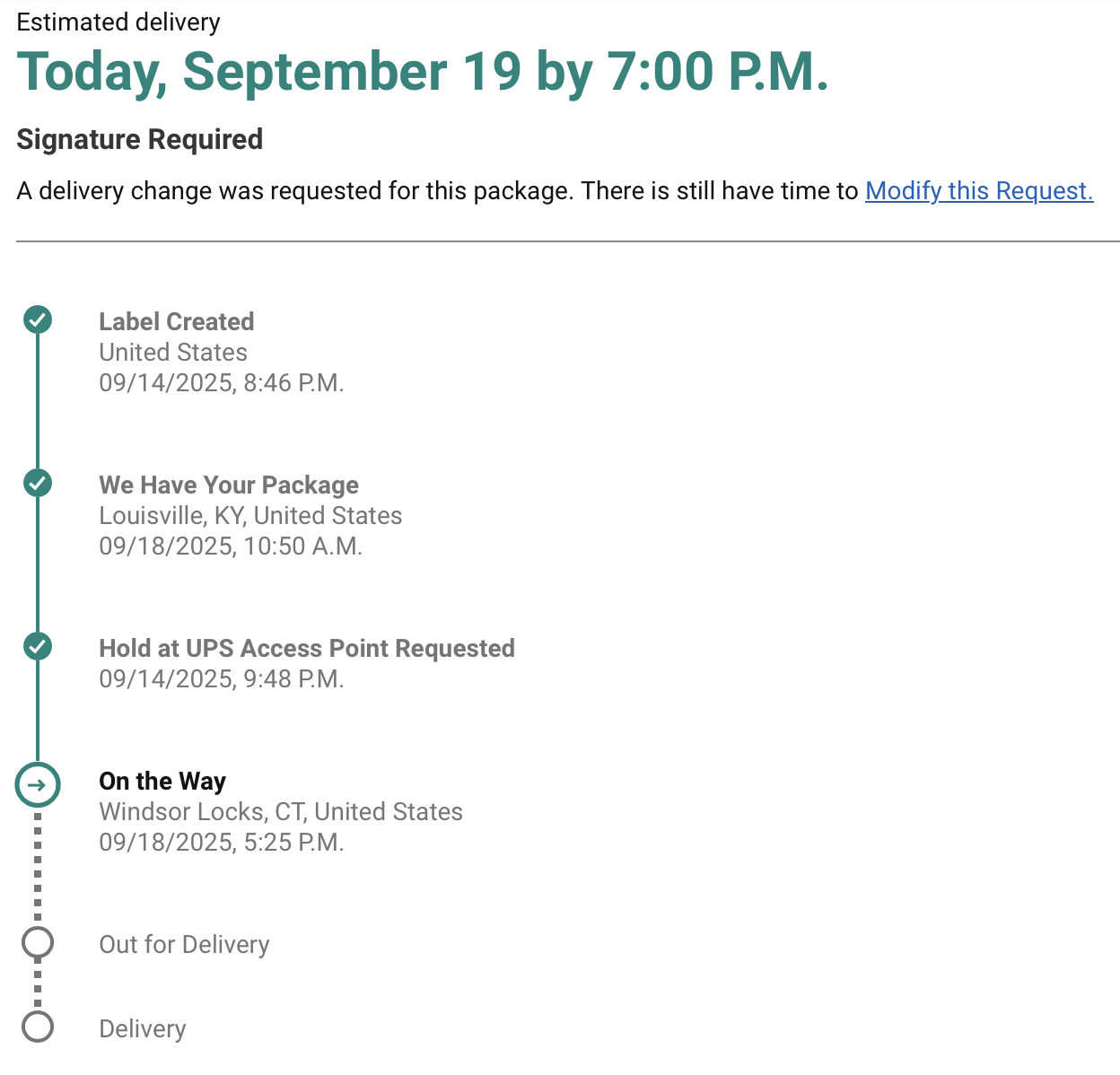Click the Hold at UPS Access Point Requested heading
The height and width of the screenshot is (1075, 1120).
pyautogui.click(x=307, y=648)
